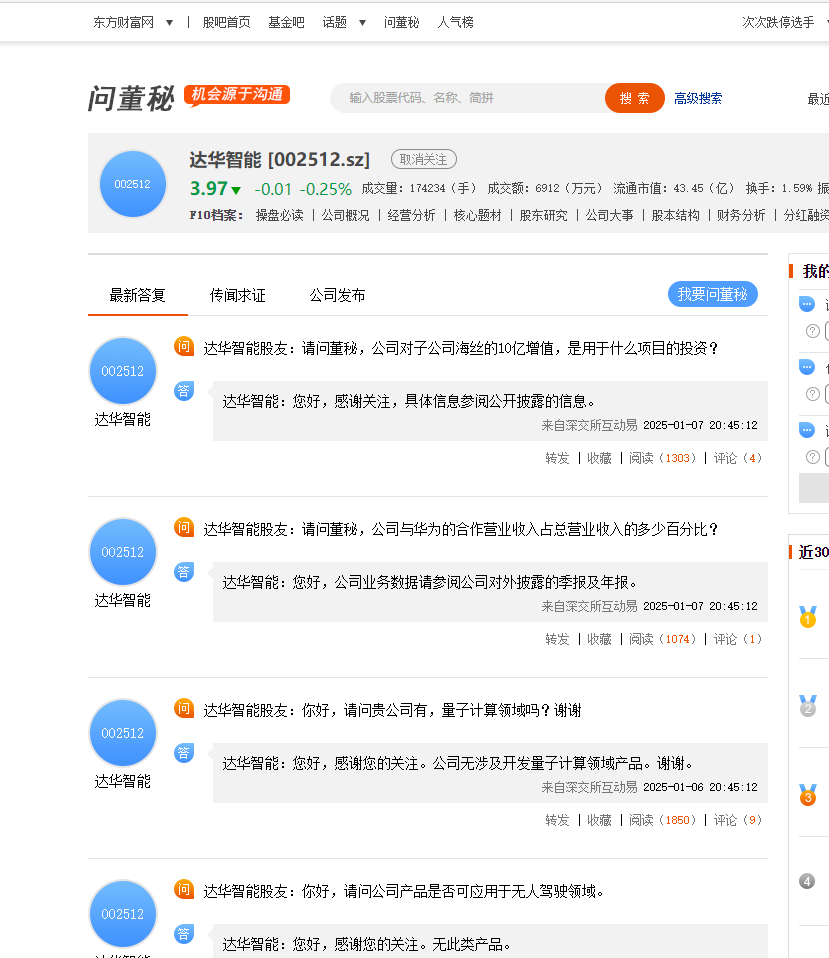Open question about 无人驾驶领域
The width and height of the screenshot is (829, 958).
(404, 891)
